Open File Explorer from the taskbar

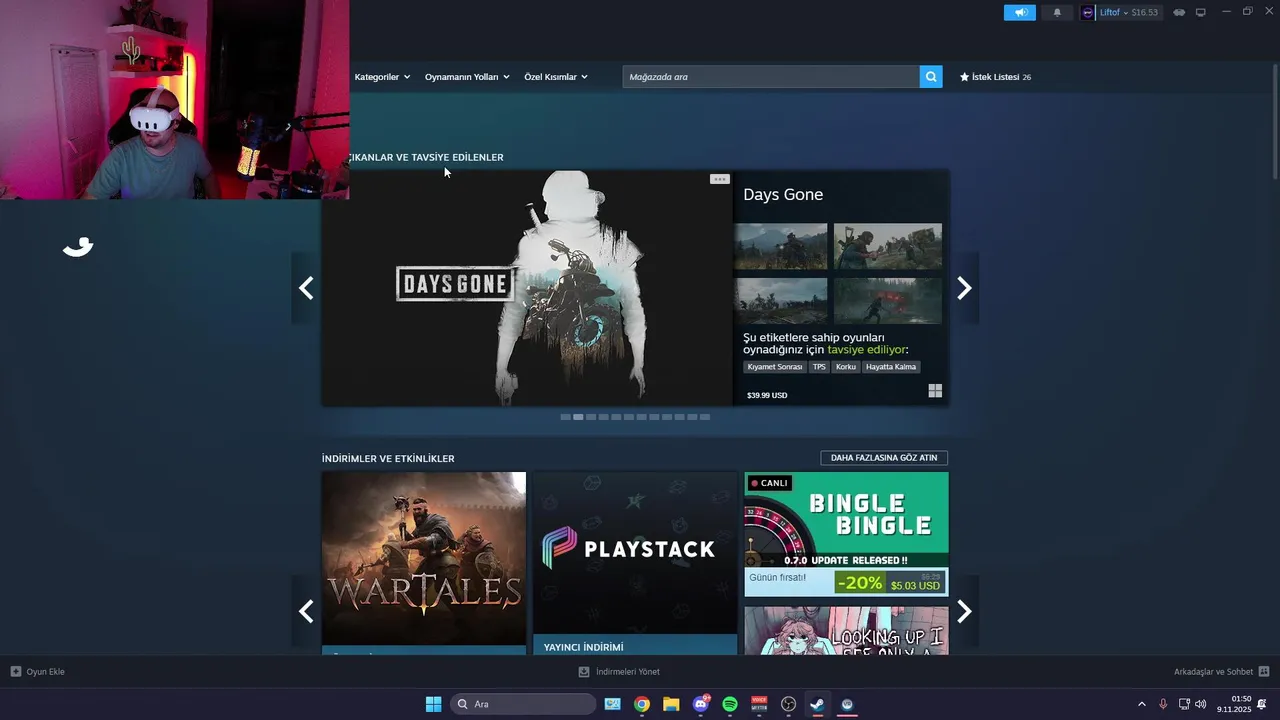[671, 704]
